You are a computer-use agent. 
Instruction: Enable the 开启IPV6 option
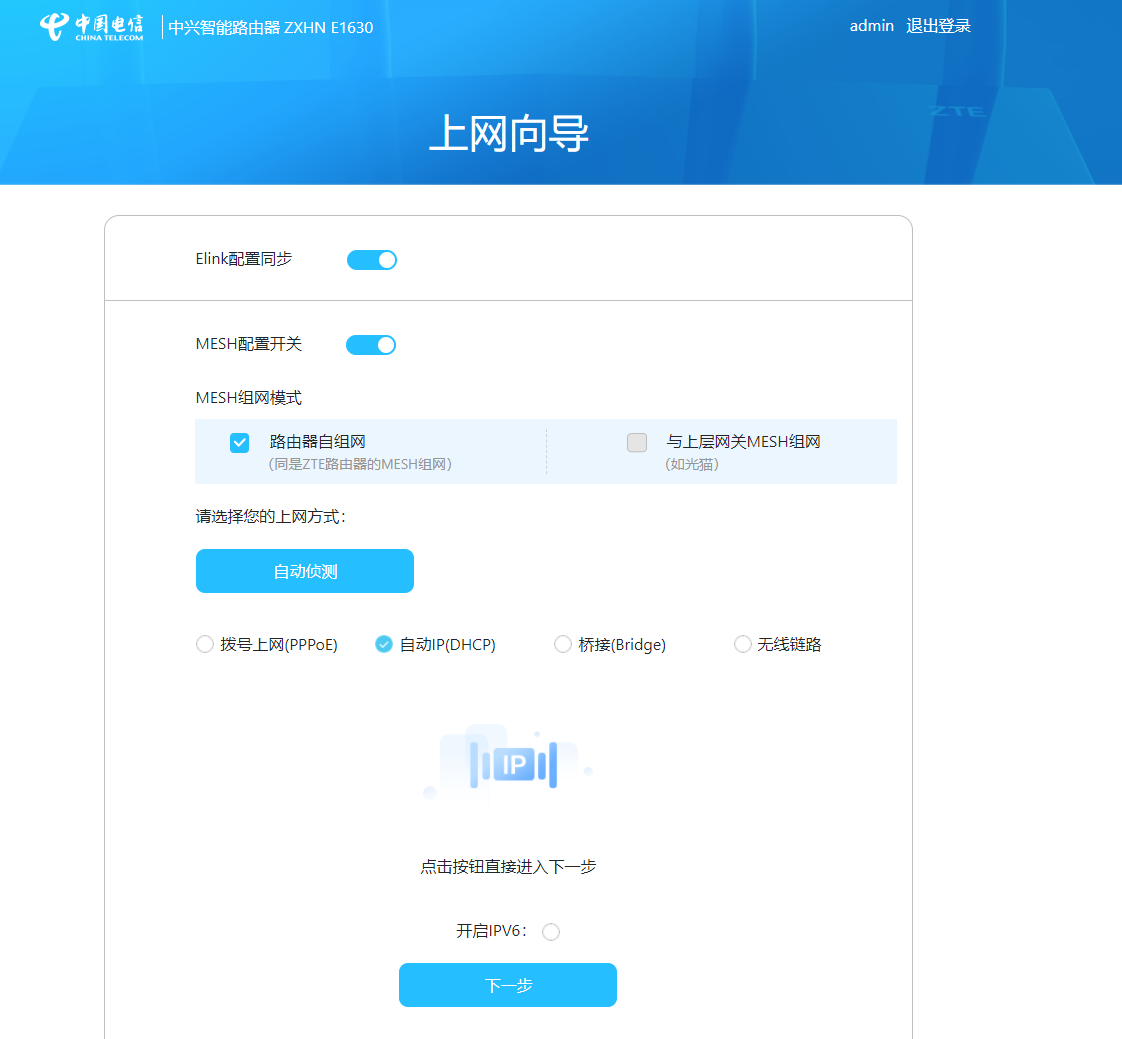[551, 932]
